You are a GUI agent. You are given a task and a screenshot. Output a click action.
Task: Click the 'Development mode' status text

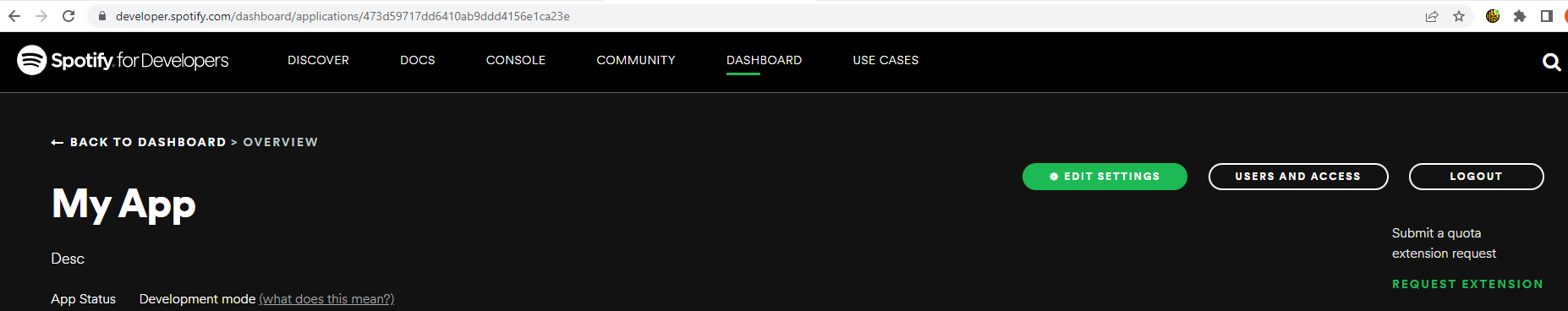pyautogui.click(x=197, y=299)
